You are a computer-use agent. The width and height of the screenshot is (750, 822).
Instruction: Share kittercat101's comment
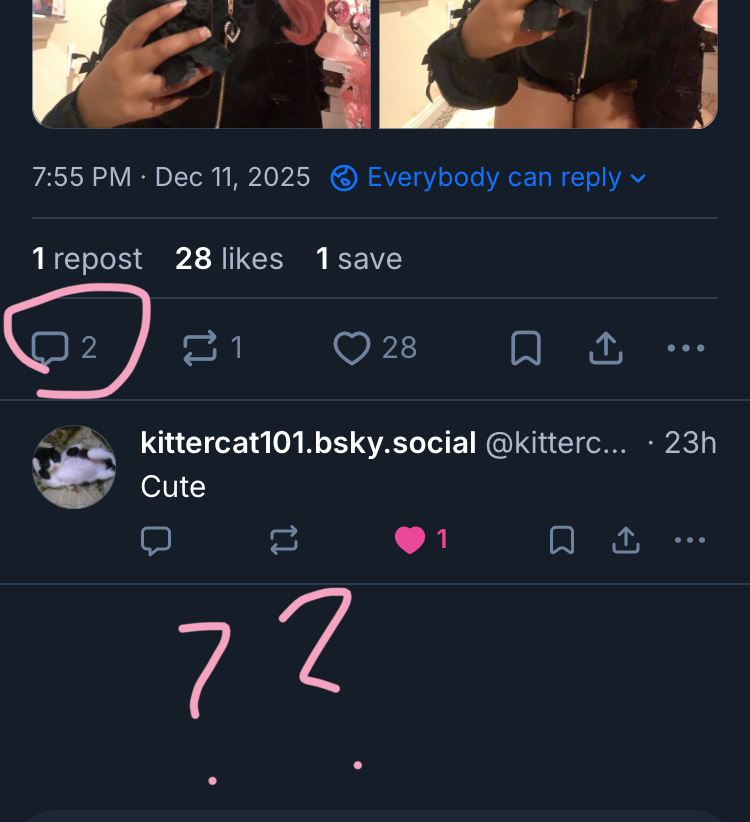tap(625, 541)
